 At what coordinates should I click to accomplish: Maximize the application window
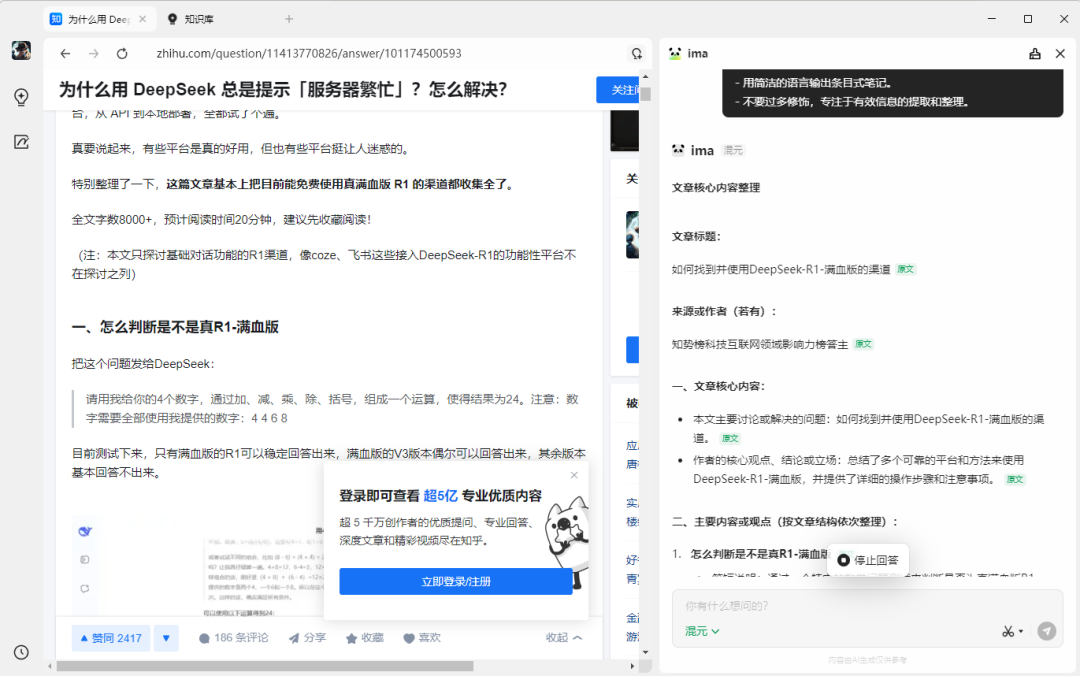point(1028,19)
